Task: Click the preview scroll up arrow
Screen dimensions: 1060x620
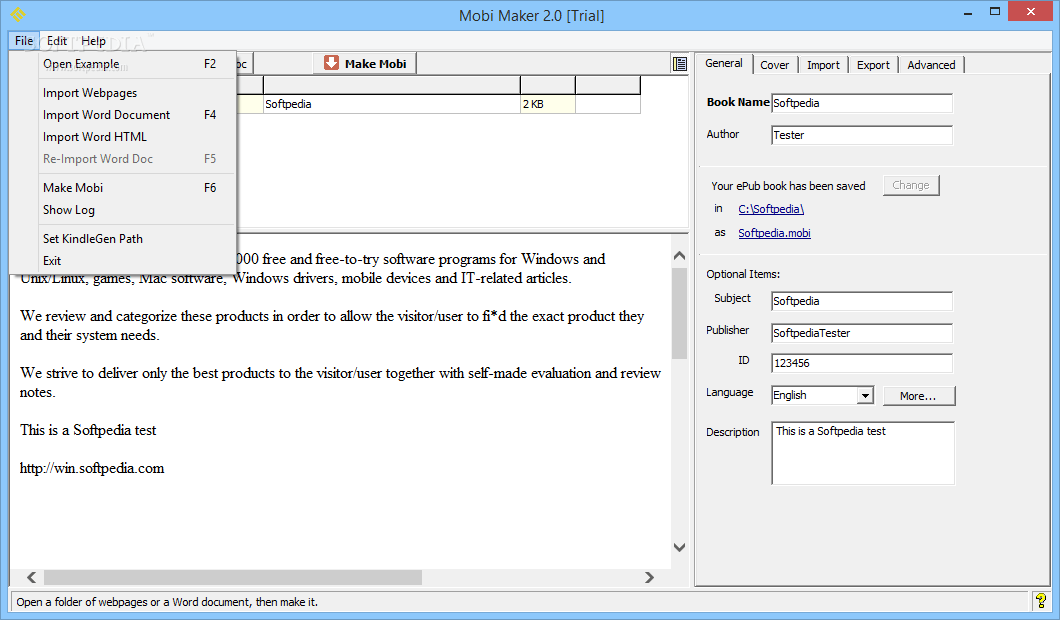Action: 679,256
